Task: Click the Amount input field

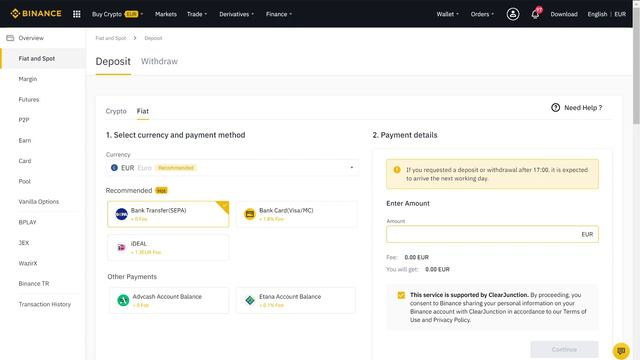Action: click(492, 234)
